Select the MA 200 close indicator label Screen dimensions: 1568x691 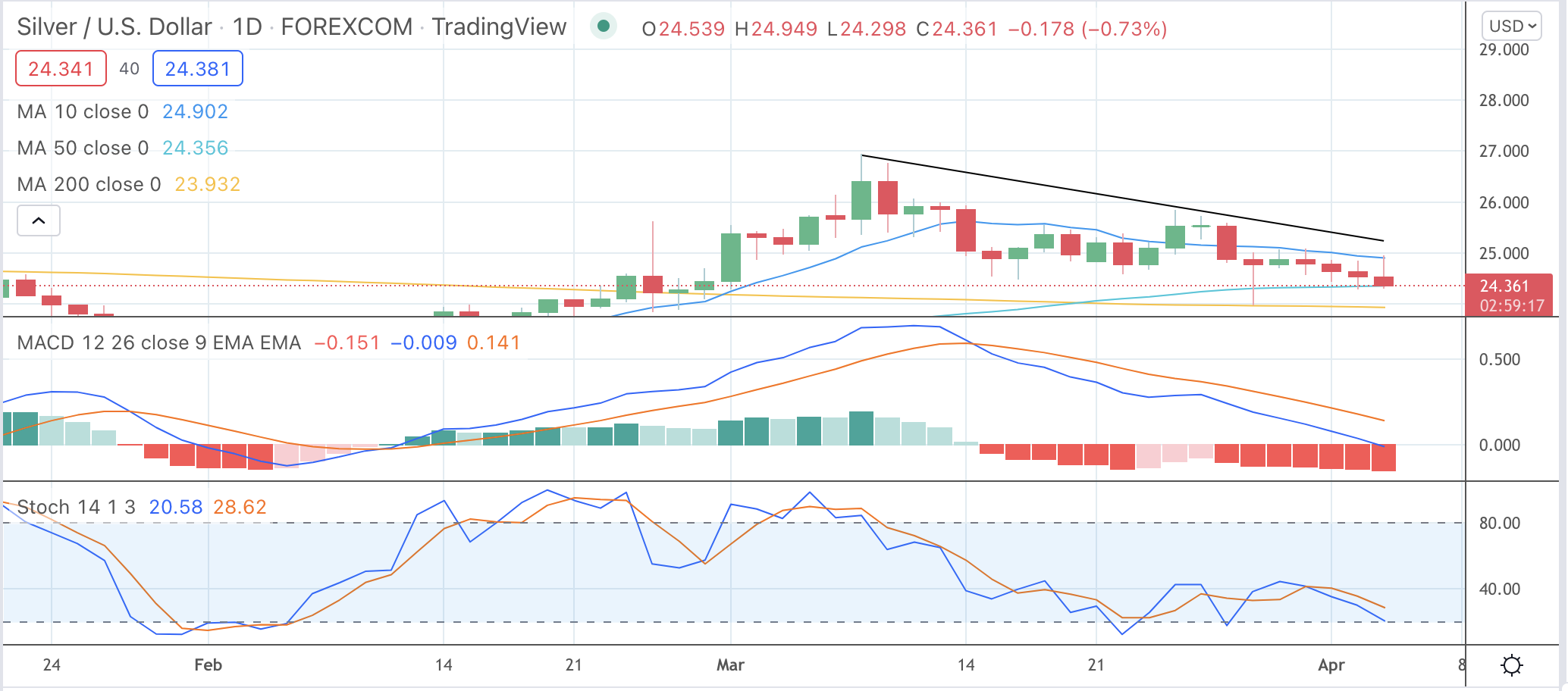[x=89, y=184]
